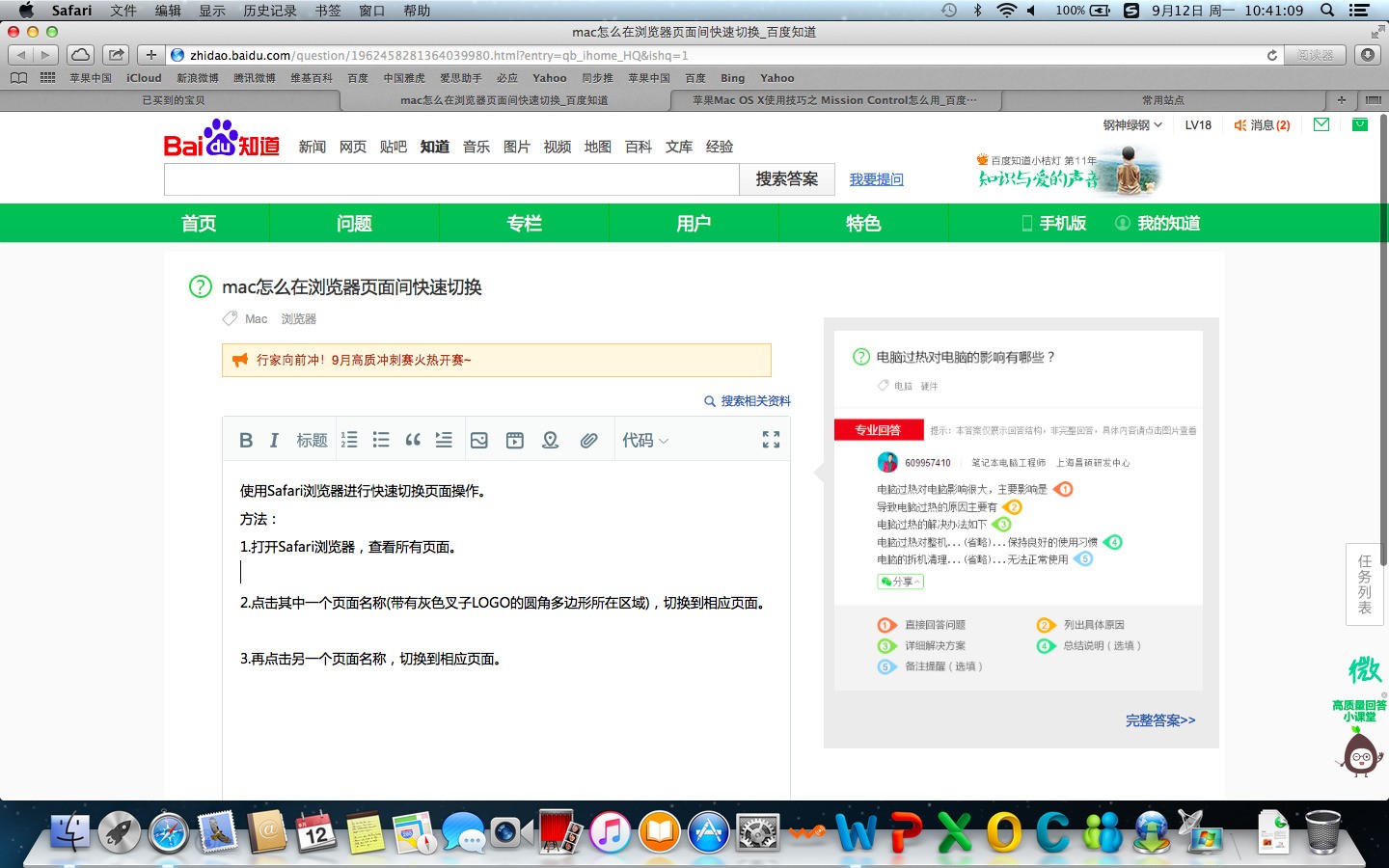Click the iCloud tabs toolbar button
Screen dimensions: 1389x868
[81, 55]
